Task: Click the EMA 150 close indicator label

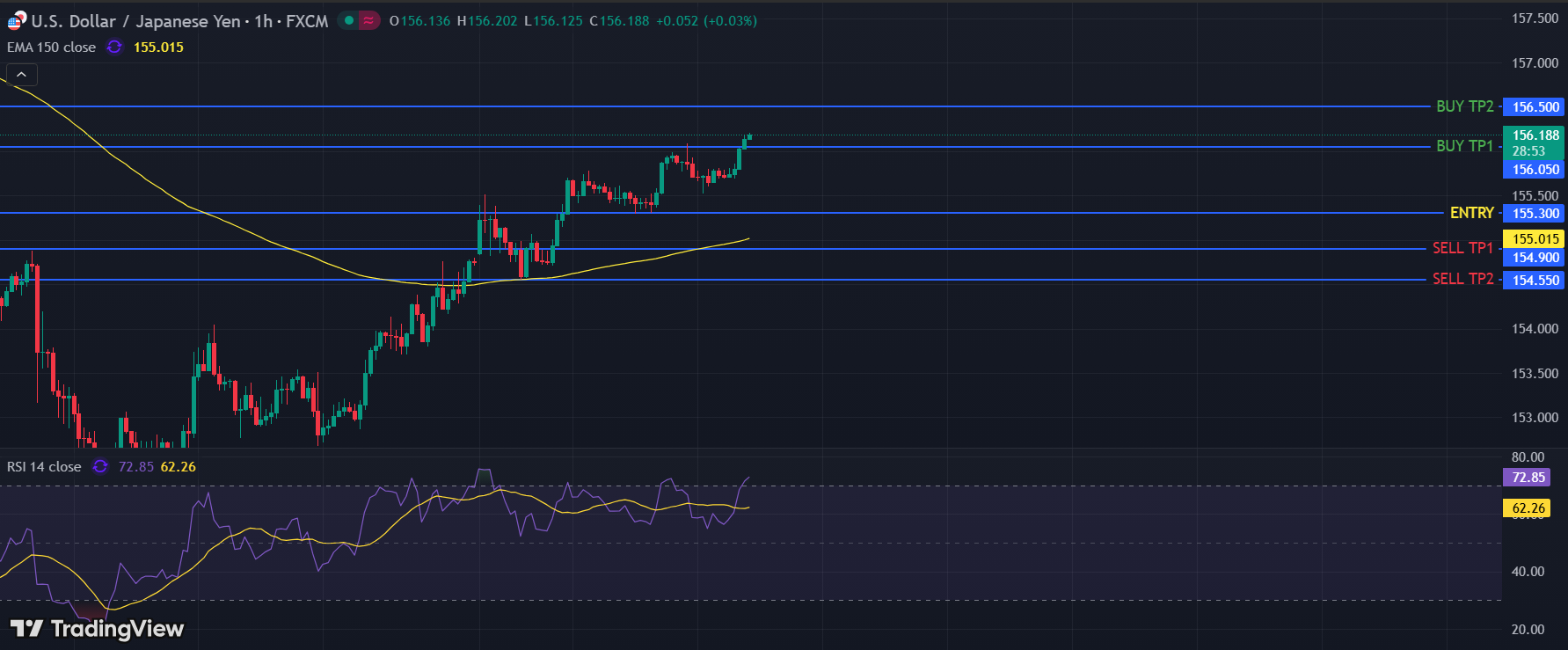Action: (x=51, y=47)
